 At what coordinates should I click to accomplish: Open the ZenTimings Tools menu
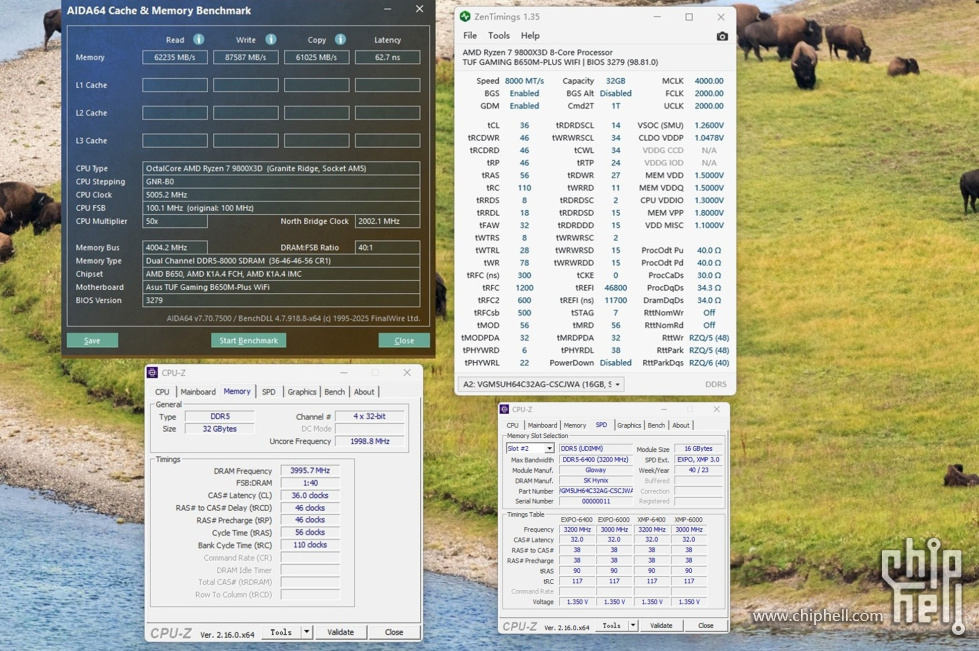point(498,36)
